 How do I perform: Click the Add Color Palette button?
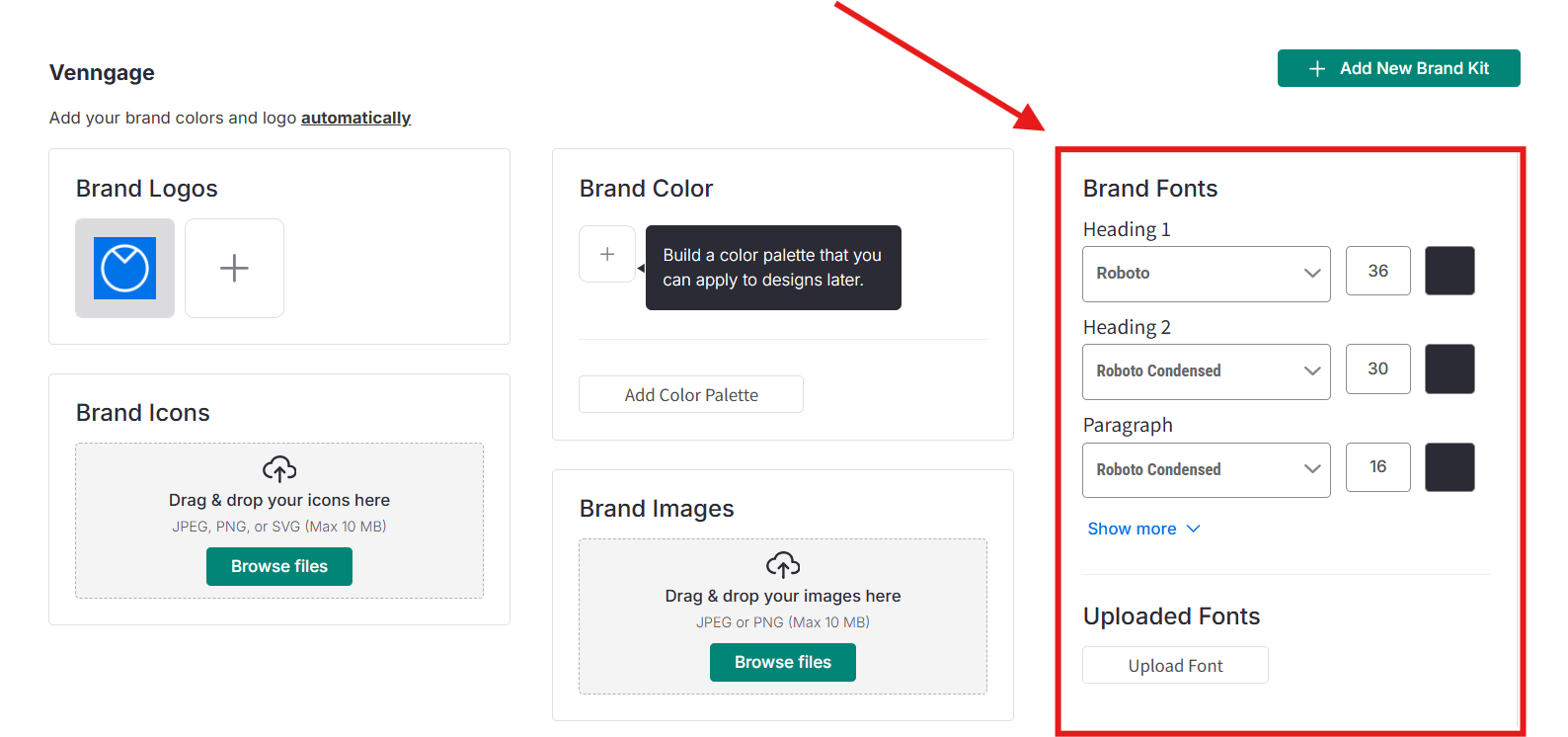(691, 394)
